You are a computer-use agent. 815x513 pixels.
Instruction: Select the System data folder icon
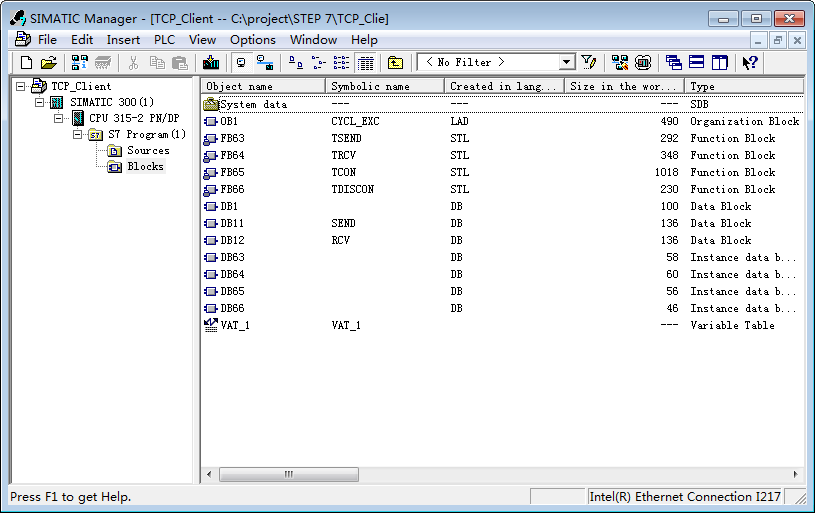[211, 104]
